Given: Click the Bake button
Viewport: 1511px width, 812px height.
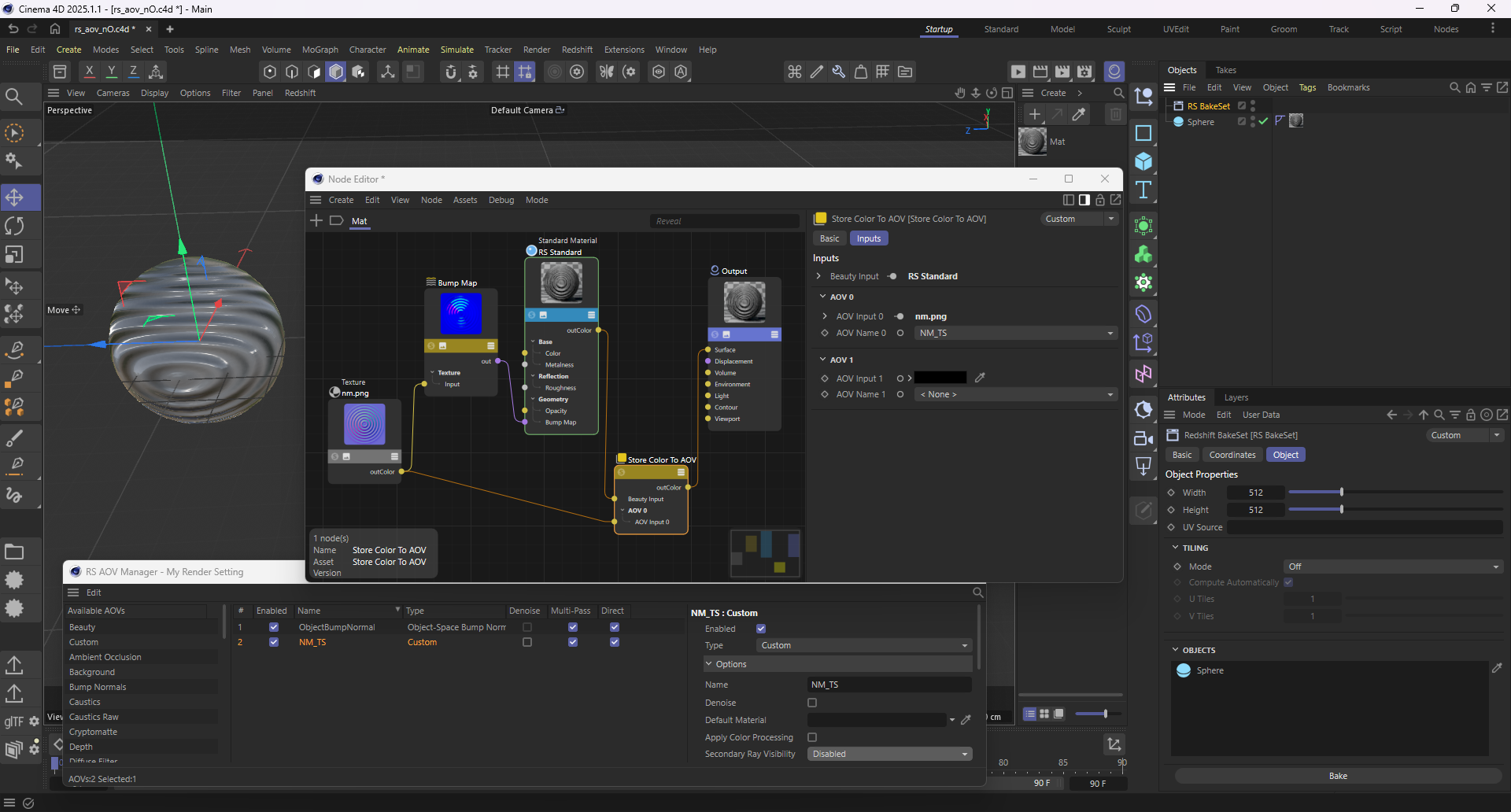Looking at the screenshot, I should [1338, 776].
